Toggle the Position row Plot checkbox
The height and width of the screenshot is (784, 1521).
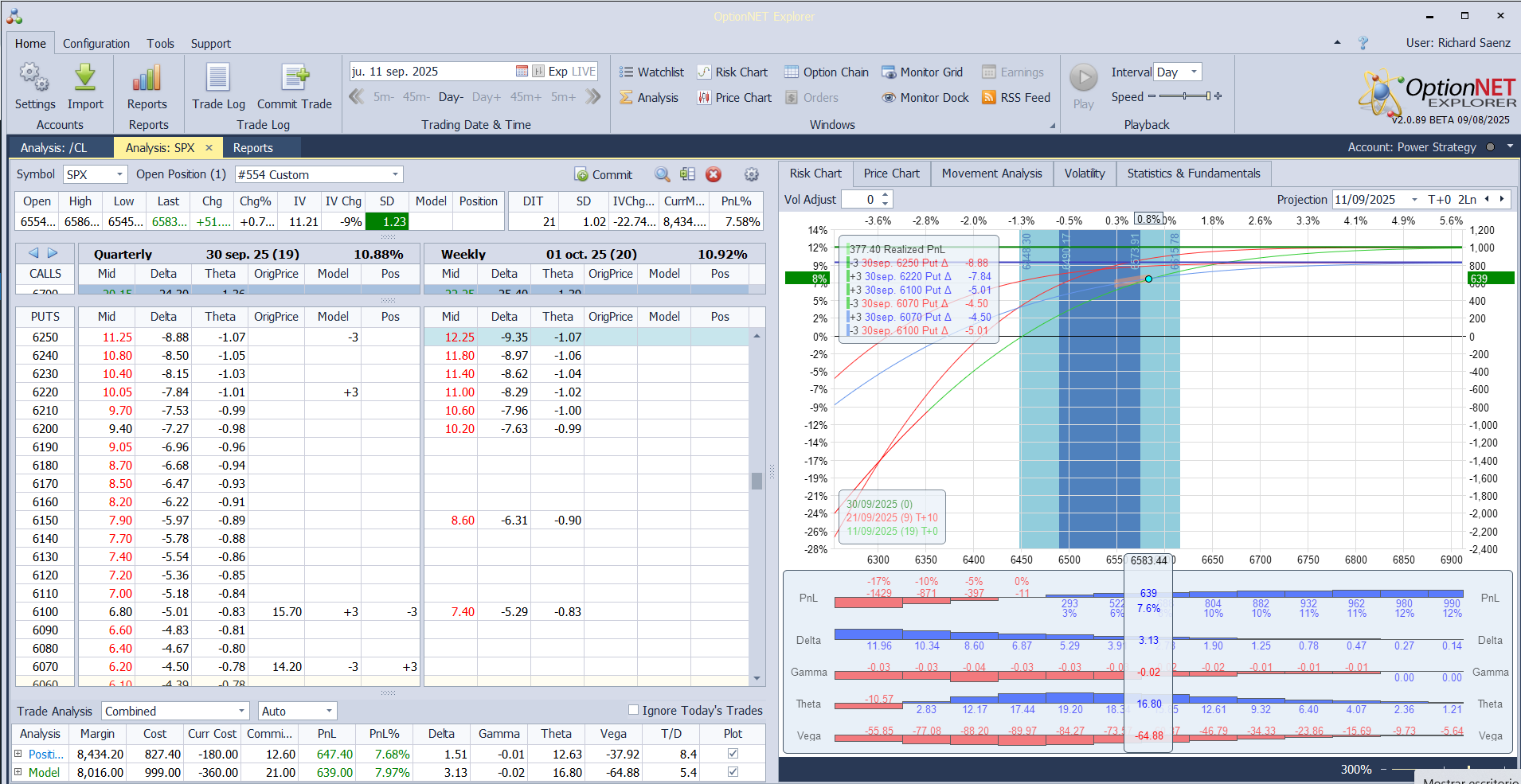pos(733,753)
